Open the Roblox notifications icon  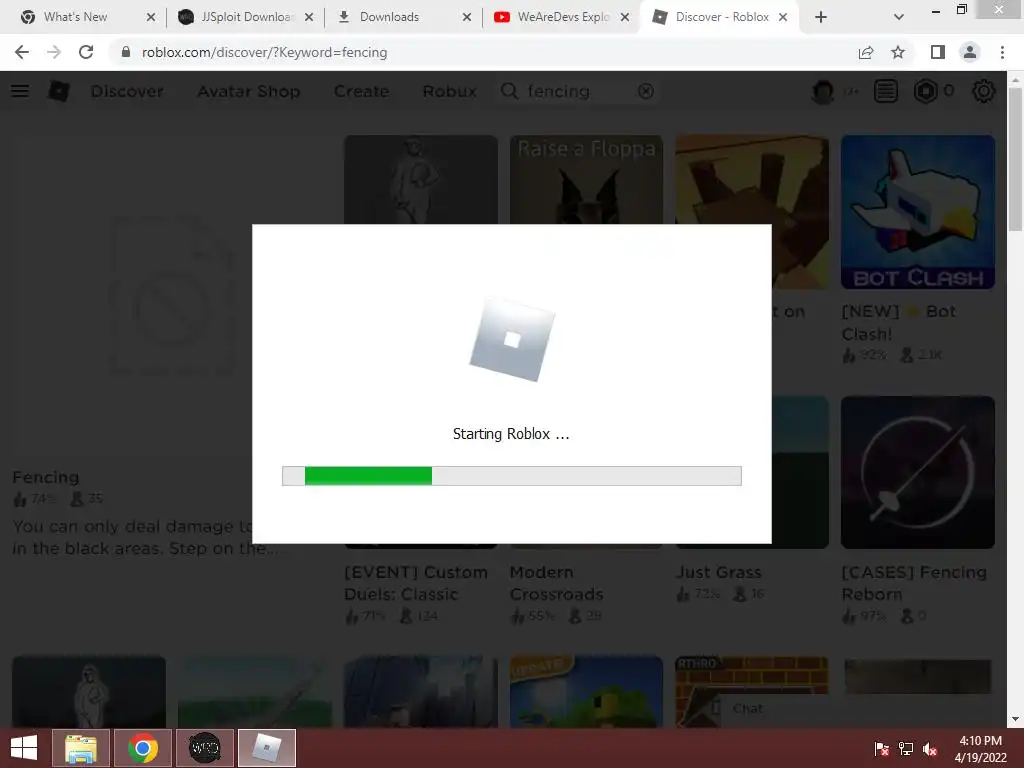click(886, 91)
